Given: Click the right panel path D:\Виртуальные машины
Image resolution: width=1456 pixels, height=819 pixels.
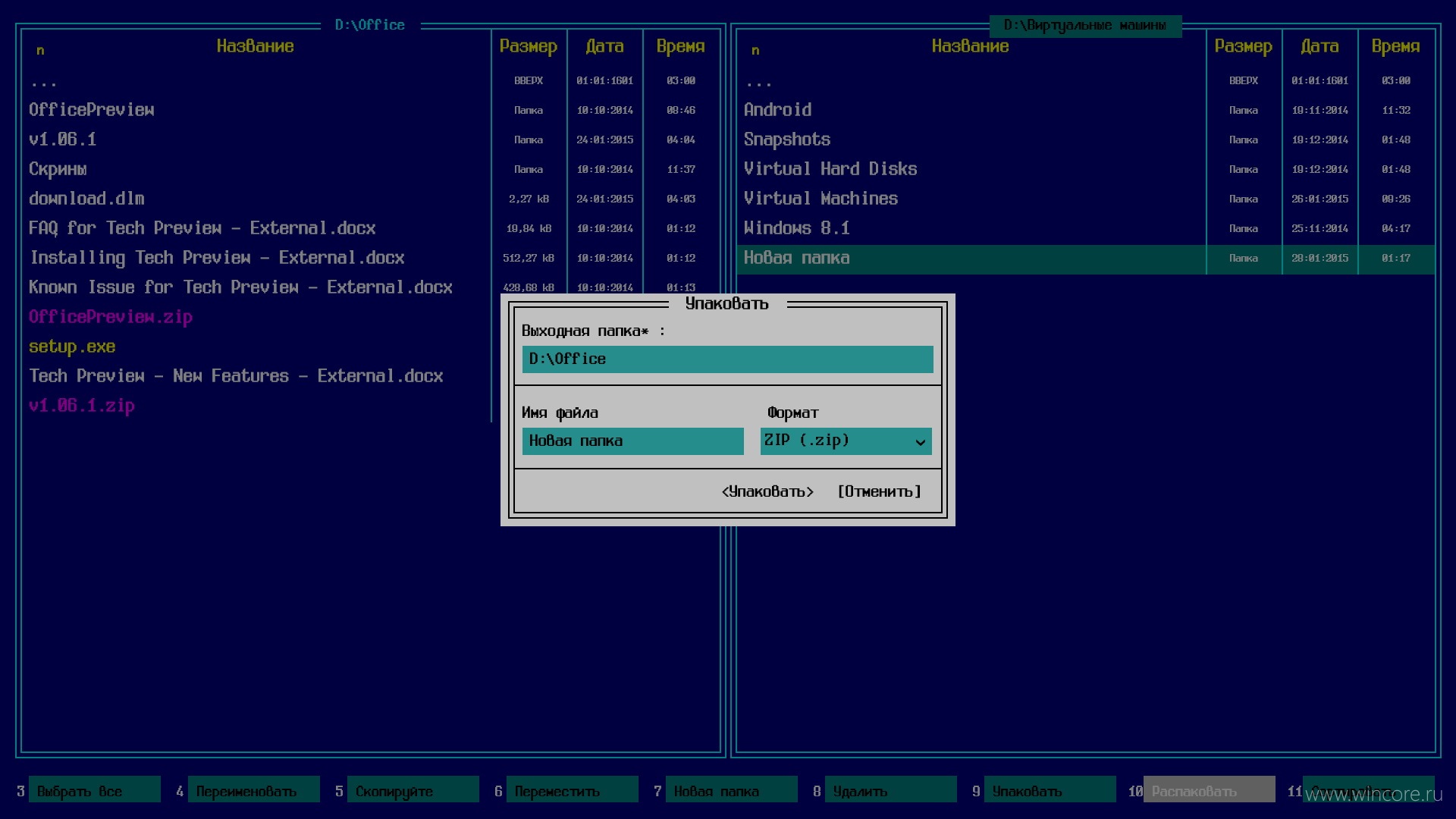Looking at the screenshot, I should (1085, 26).
